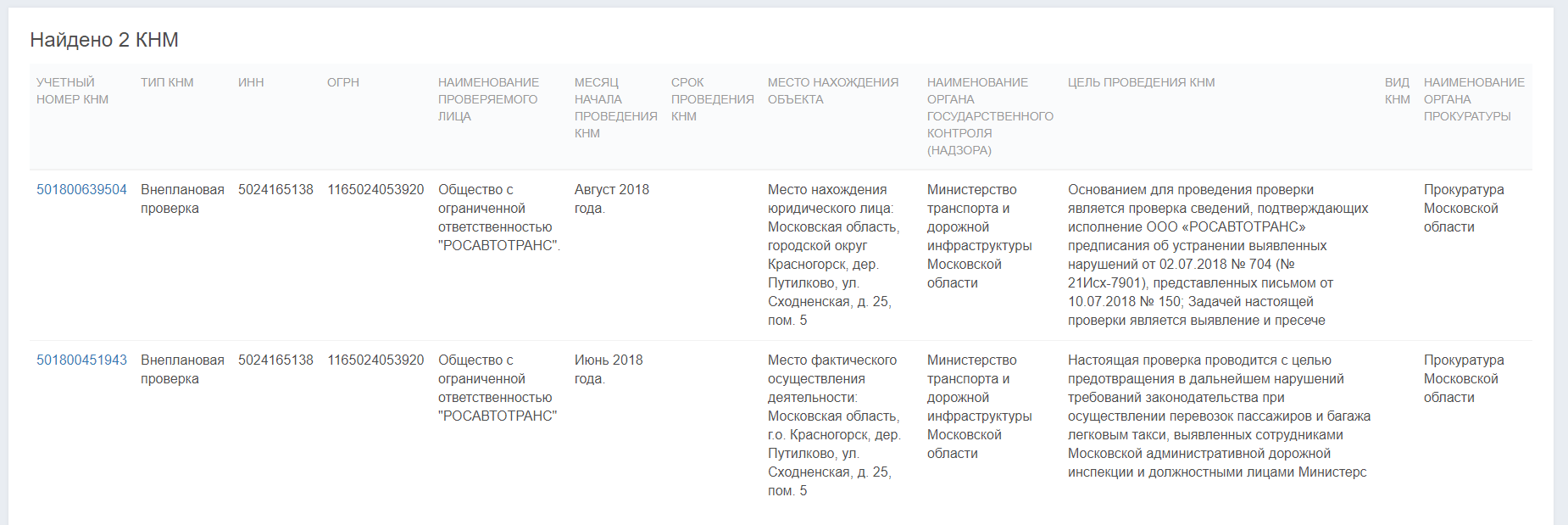1568x525 pixels.
Task: Click INN 5024165138 in the August 2018 row
Action: click(x=275, y=190)
